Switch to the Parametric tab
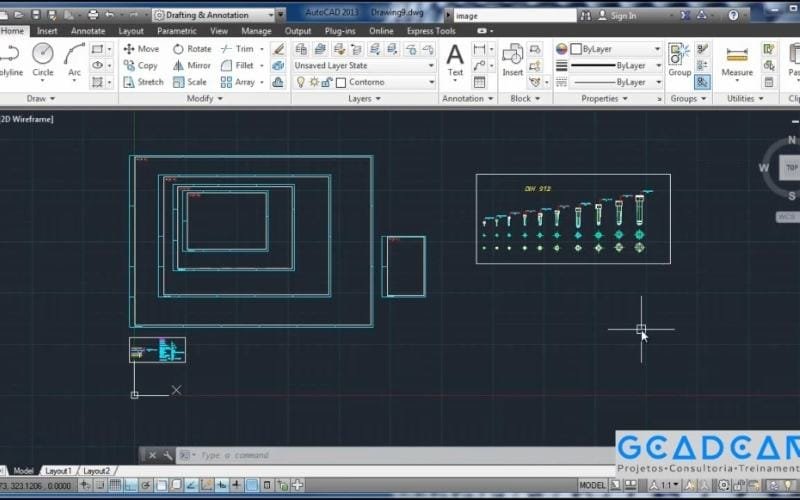The height and width of the screenshot is (500, 800). pos(177,31)
